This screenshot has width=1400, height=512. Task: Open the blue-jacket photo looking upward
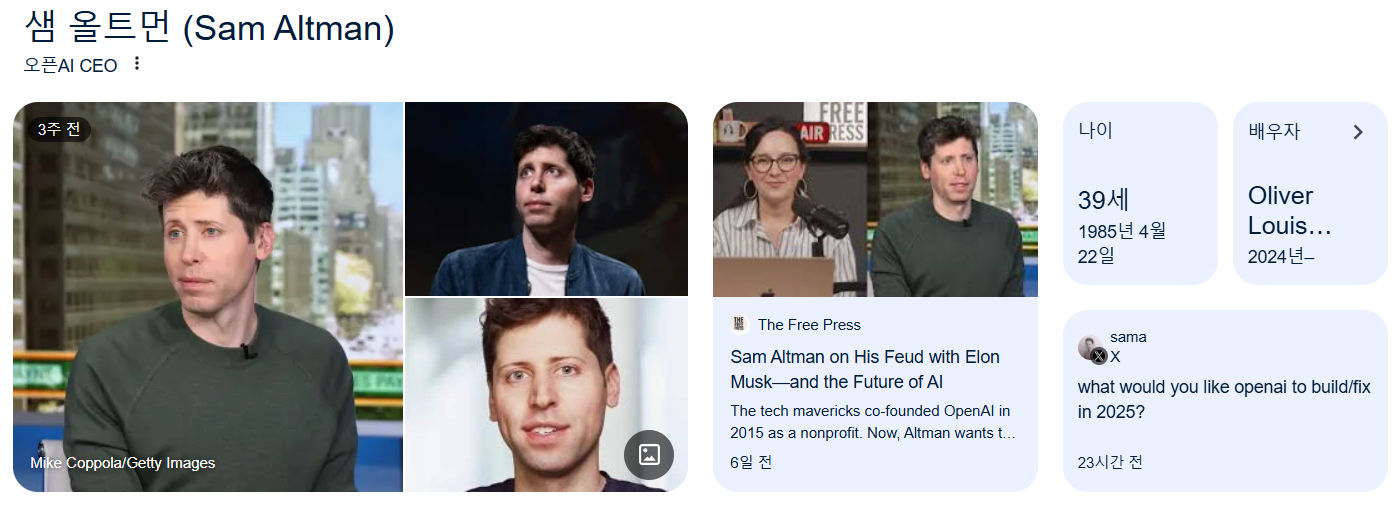coord(546,199)
